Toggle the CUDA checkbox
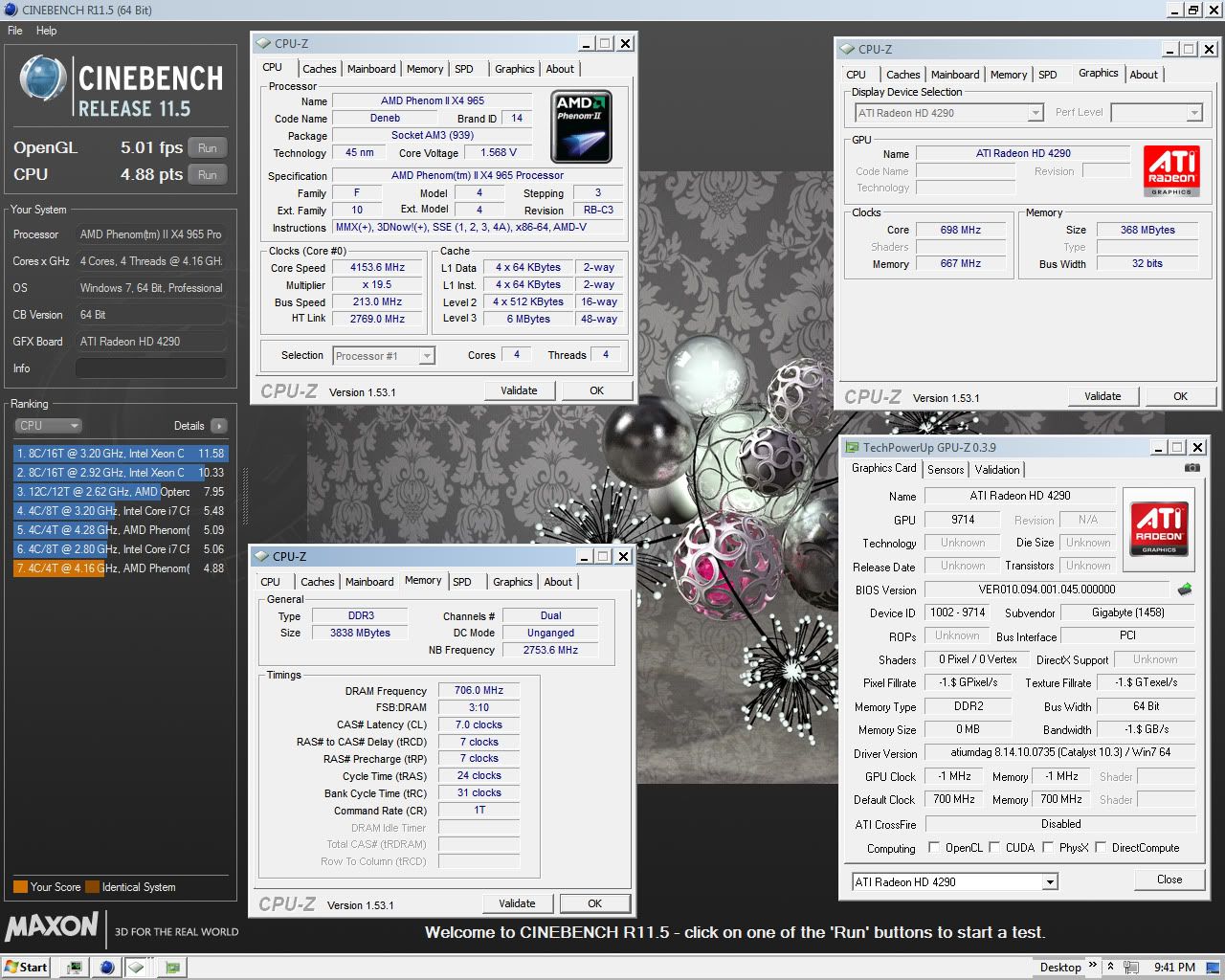The width and height of the screenshot is (1225, 980). pyautogui.click(x=994, y=848)
